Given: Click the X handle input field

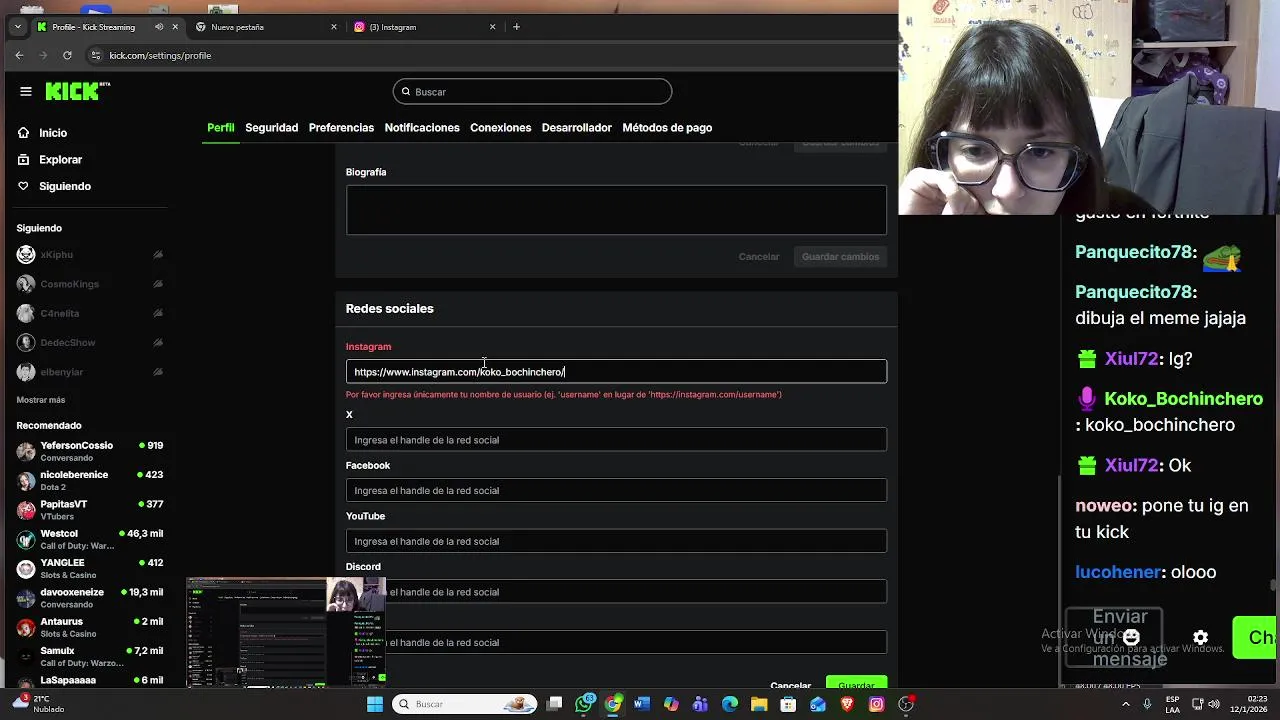Looking at the screenshot, I should pos(616,440).
